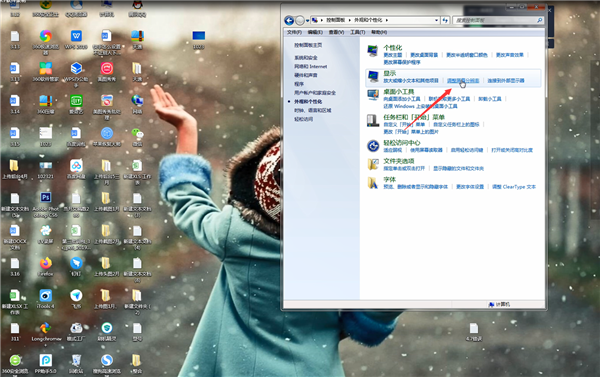This screenshot has width=600, height=377.
Task: Open the 上传前台4月 folder
Action: point(15,166)
